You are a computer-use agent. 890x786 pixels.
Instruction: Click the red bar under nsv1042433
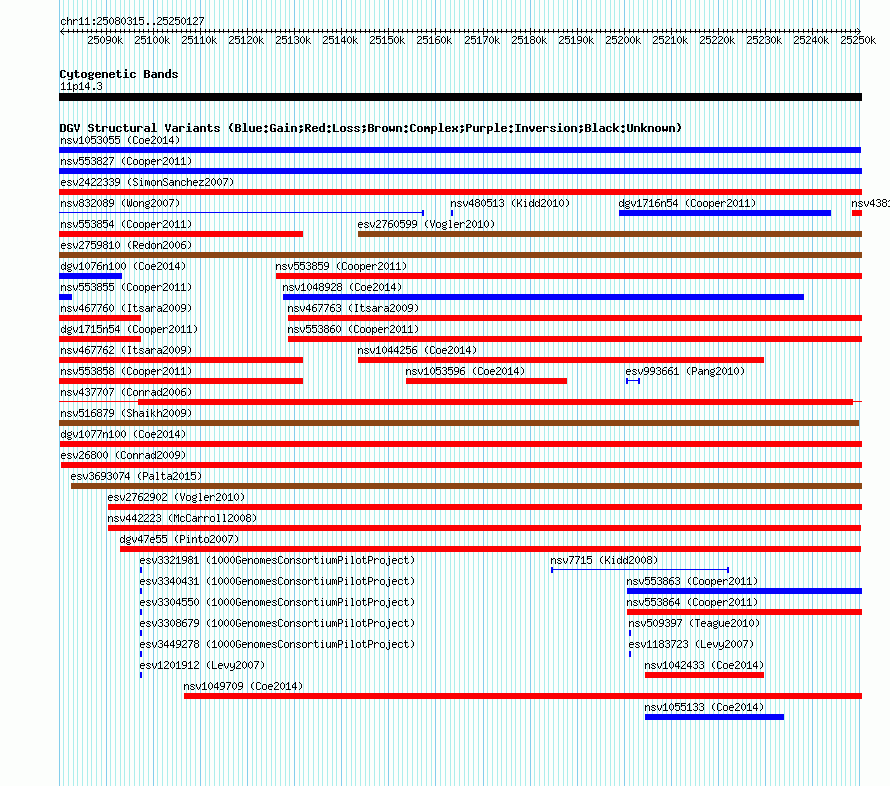click(704, 675)
